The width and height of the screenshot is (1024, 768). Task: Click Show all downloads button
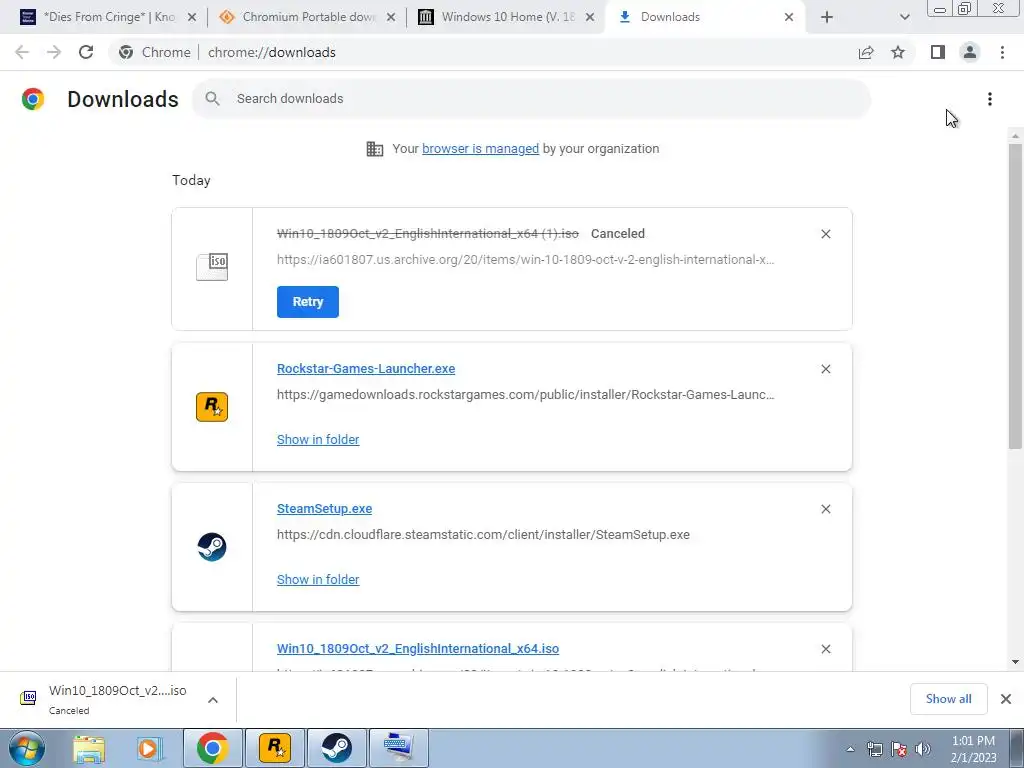948,699
